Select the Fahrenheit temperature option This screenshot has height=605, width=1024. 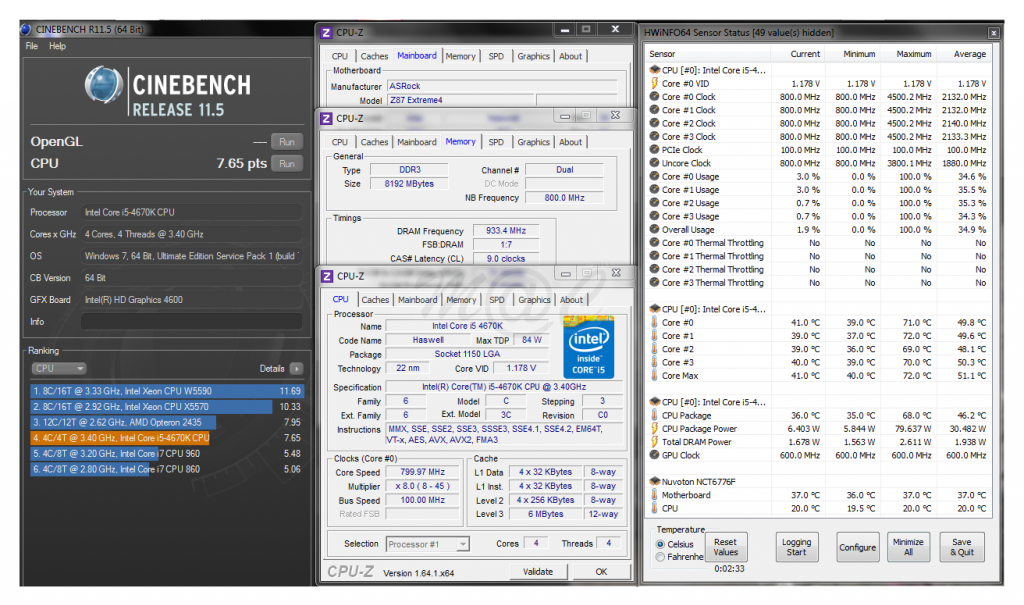[x=660, y=557]
